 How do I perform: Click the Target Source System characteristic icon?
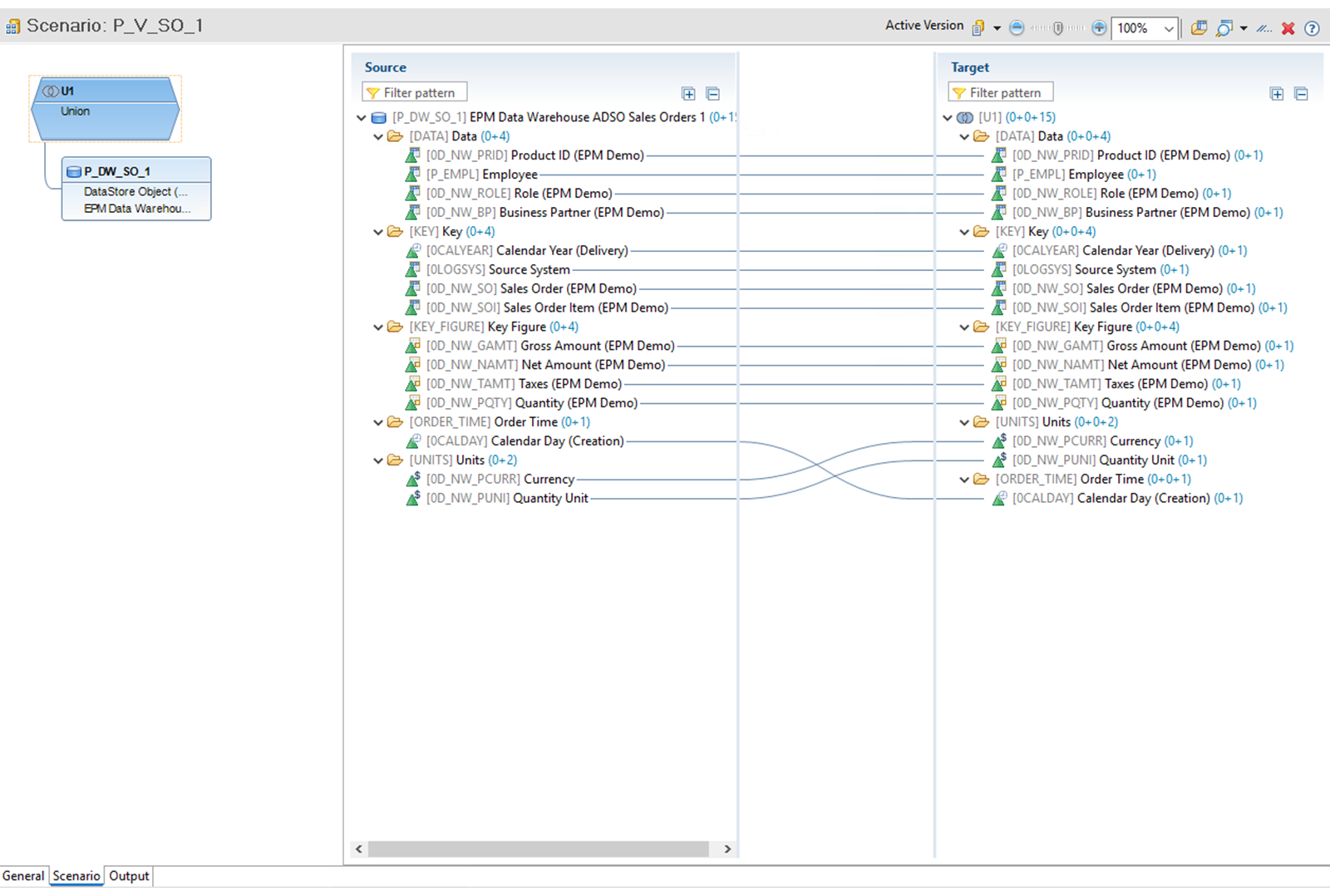coord(999,270)
